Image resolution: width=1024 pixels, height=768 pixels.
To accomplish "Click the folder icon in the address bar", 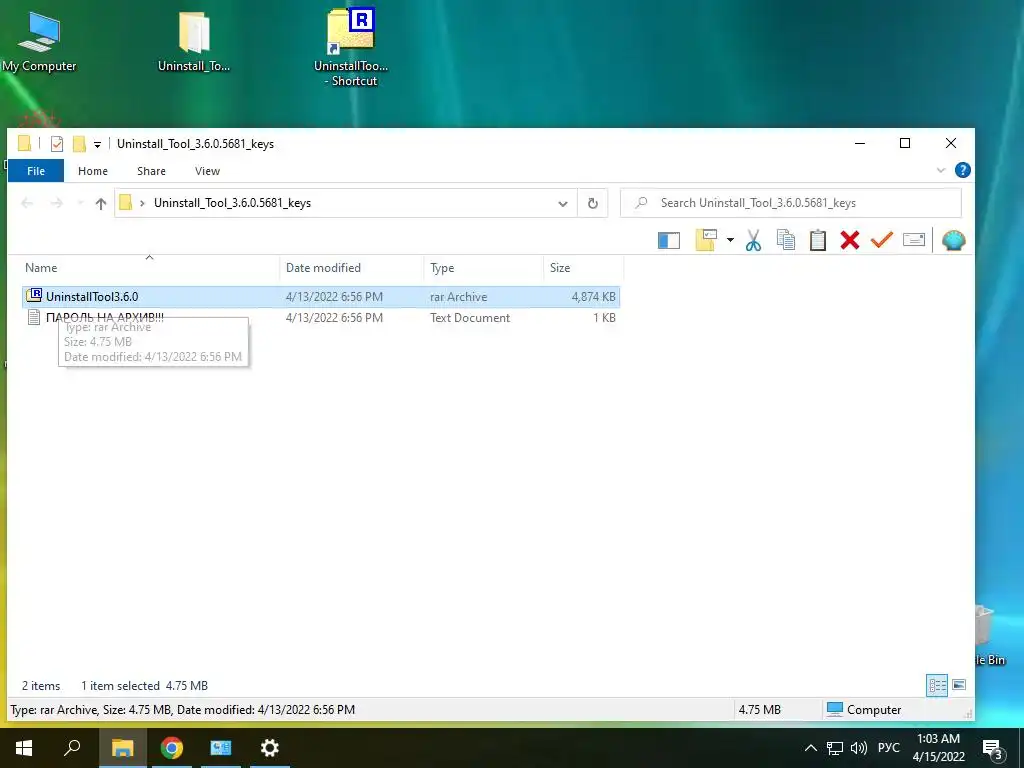I will [125, 203].
